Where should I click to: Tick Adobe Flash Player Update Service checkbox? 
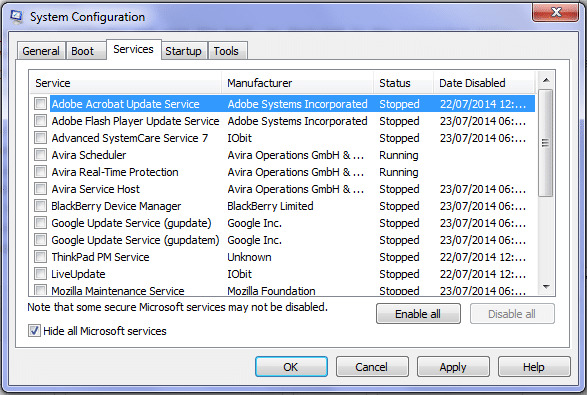tap(40, 121)
